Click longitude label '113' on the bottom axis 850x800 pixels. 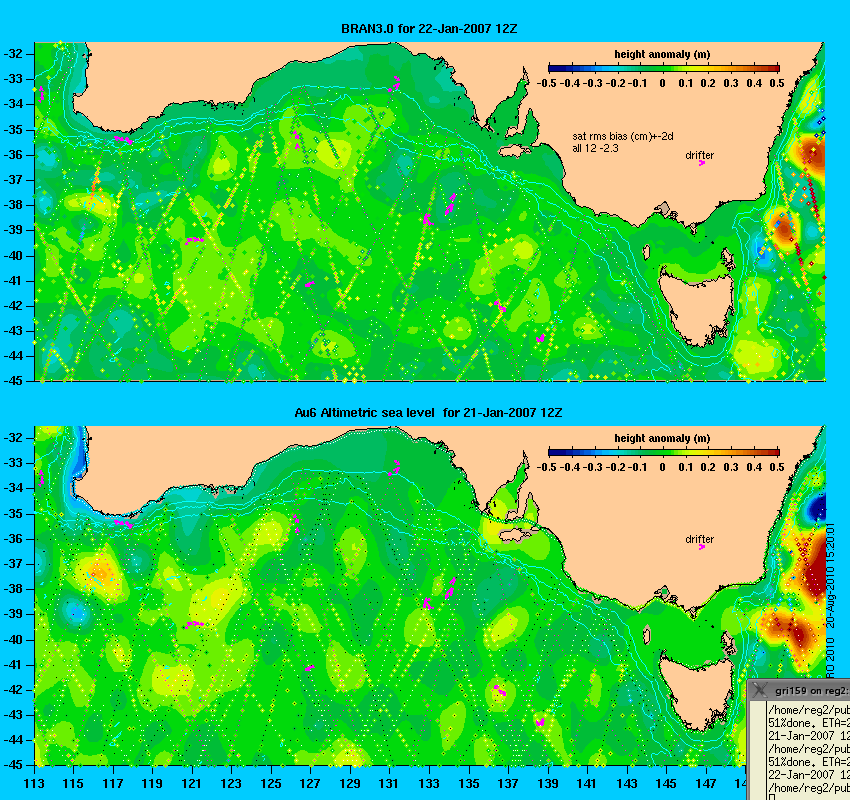click(x=34, y=784)
